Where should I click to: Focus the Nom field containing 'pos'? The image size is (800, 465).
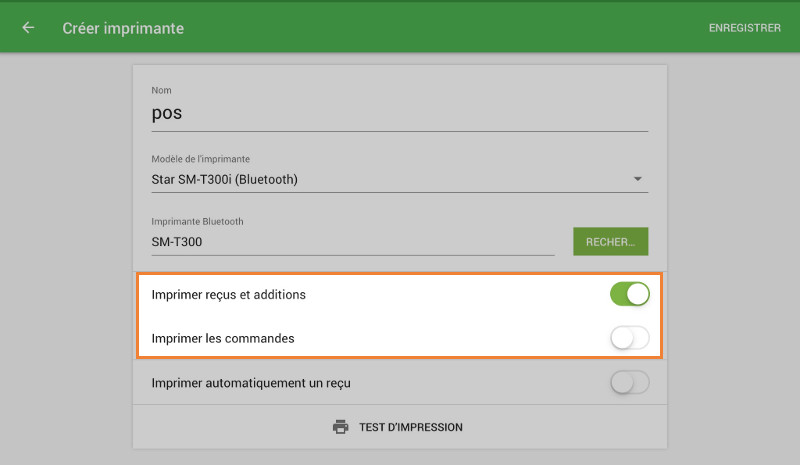(x=399, y=114)
